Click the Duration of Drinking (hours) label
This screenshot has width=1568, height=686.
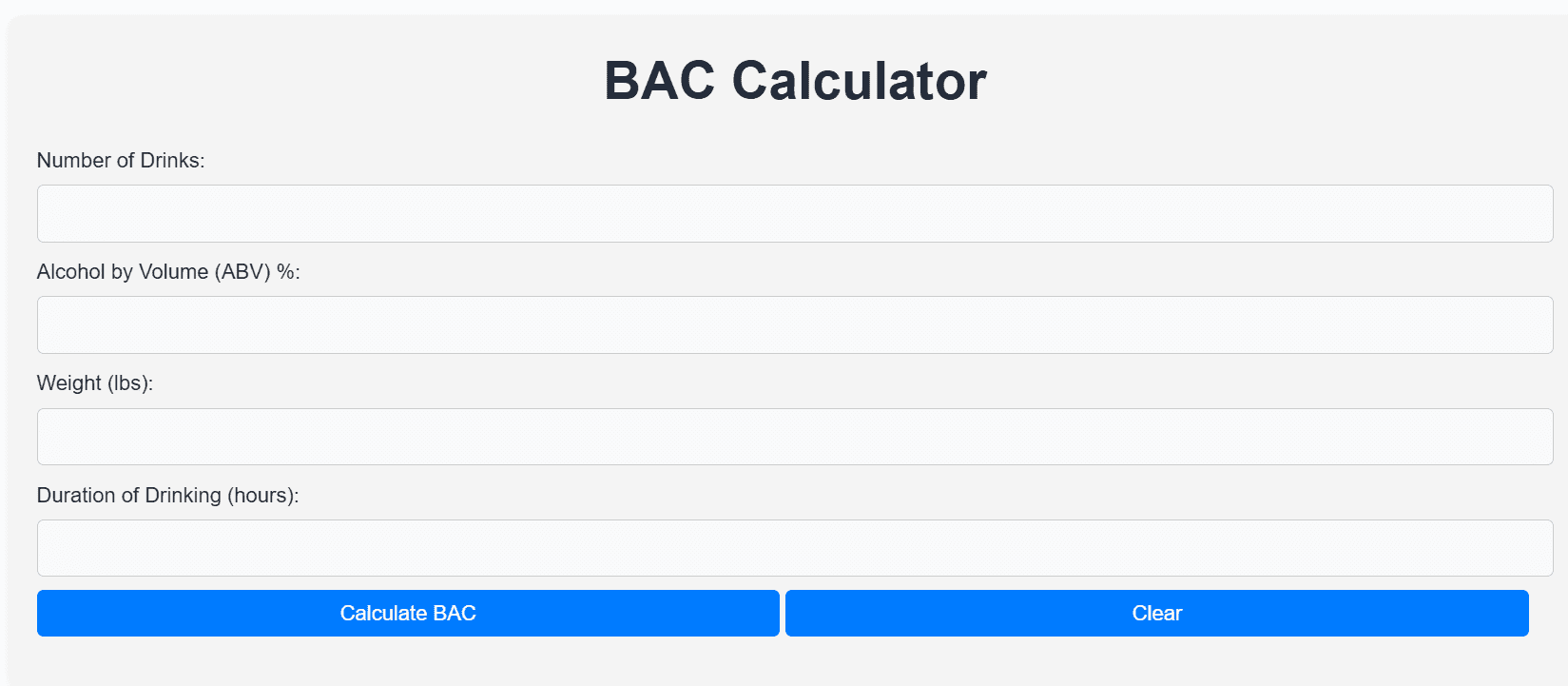[x=168, y=495]
